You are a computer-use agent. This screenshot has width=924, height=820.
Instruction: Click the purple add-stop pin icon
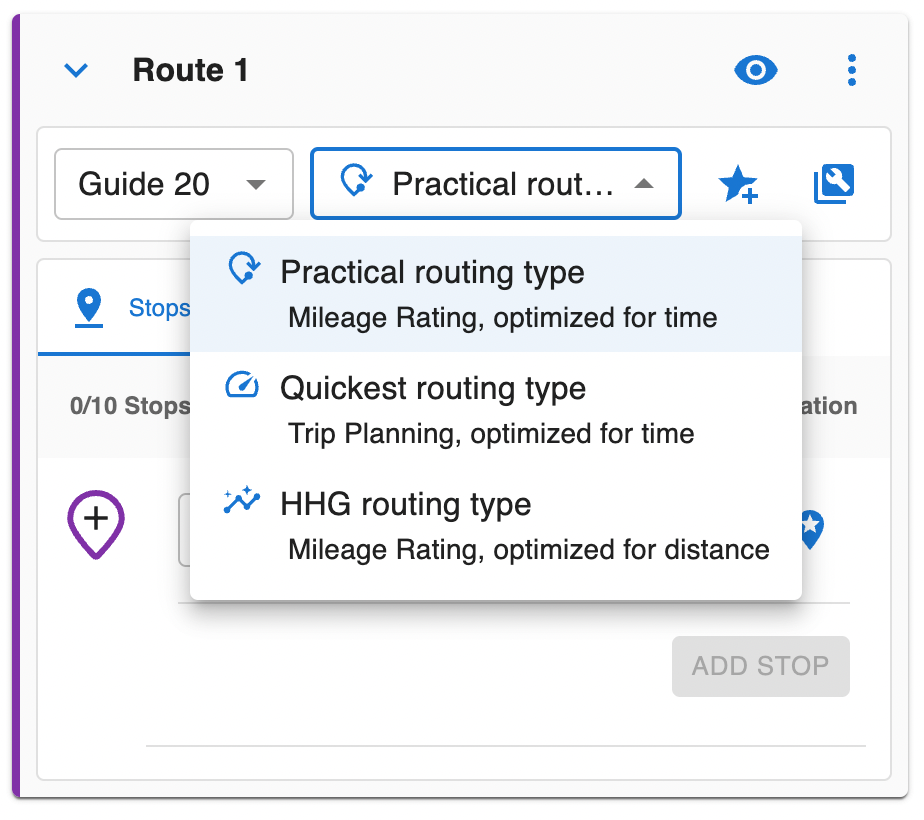click(x=95, y=523)
